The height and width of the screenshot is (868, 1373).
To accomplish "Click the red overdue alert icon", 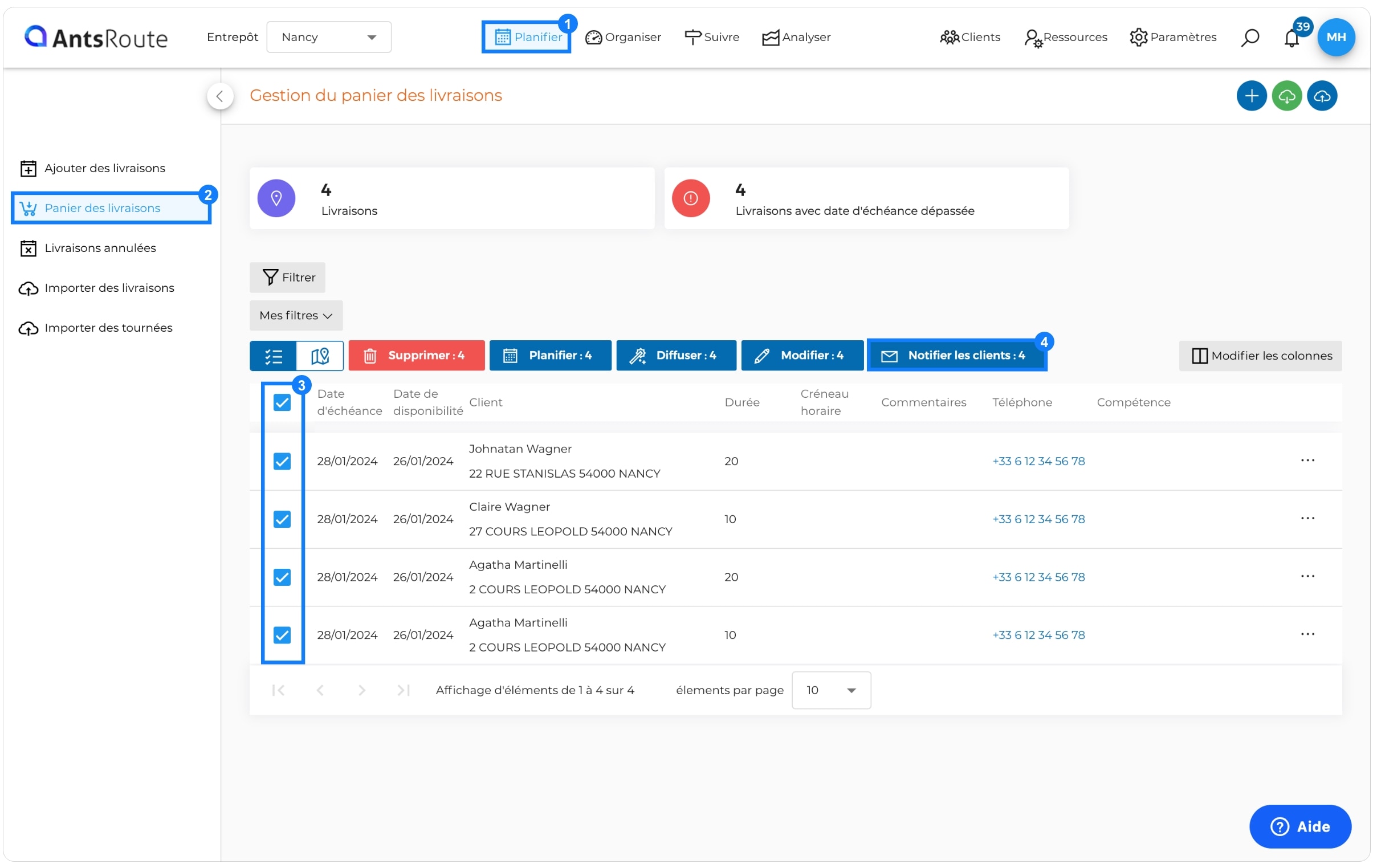I will 691,198.
